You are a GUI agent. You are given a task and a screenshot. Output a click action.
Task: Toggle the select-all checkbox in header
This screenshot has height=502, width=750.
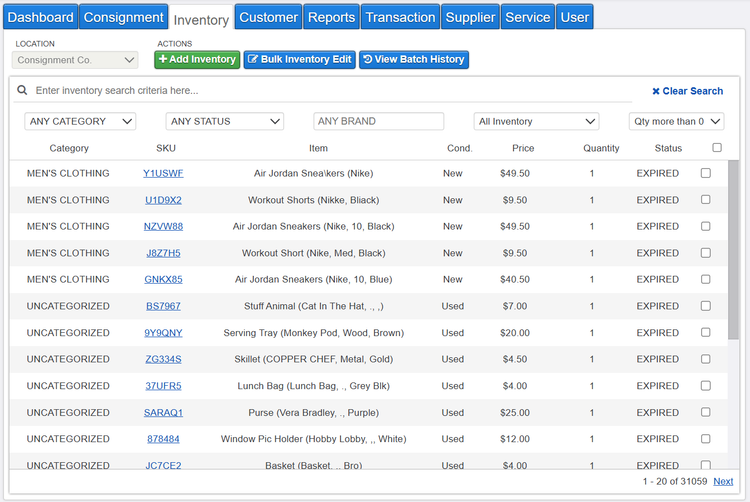point(716,148)
